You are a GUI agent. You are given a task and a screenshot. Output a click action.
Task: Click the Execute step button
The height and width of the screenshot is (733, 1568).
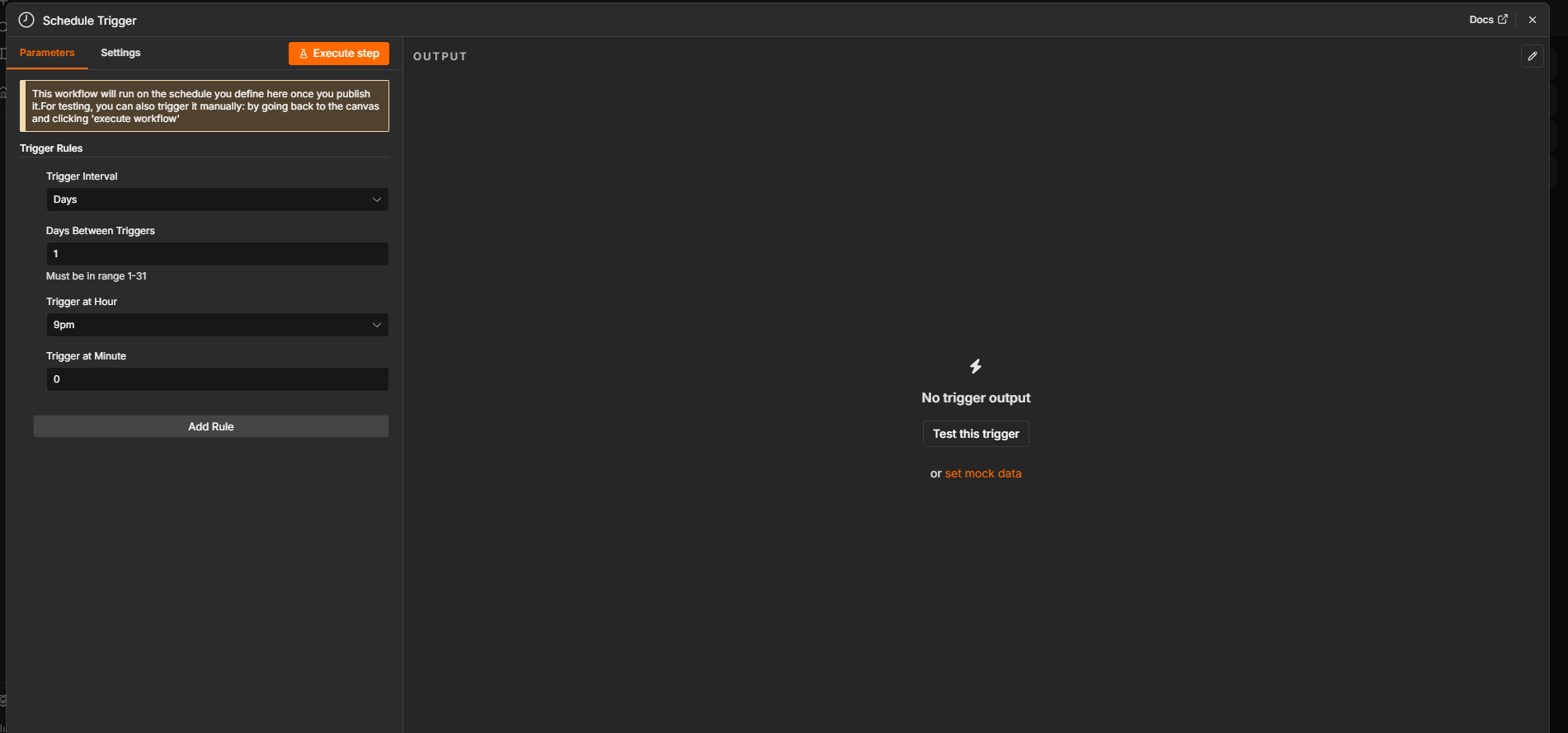click(x=339, y=54)
